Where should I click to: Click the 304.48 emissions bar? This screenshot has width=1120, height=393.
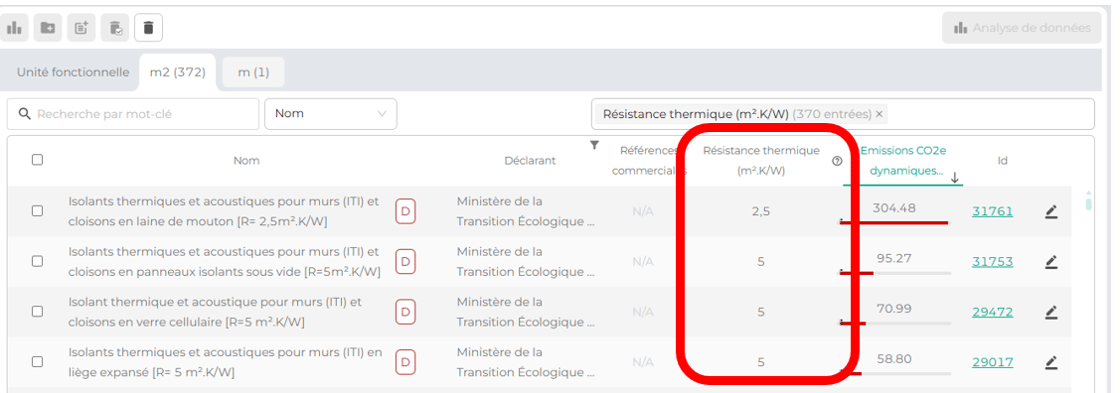pyautogui.click(x=894, y=222)
